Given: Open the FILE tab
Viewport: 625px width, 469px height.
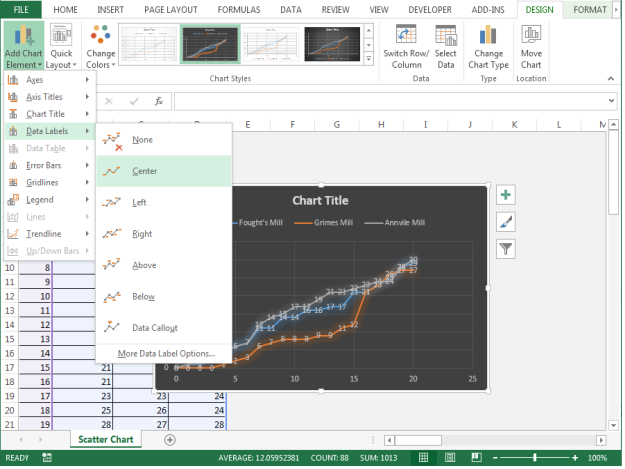Looking at the screenshot, I should (x=21, y=10).
